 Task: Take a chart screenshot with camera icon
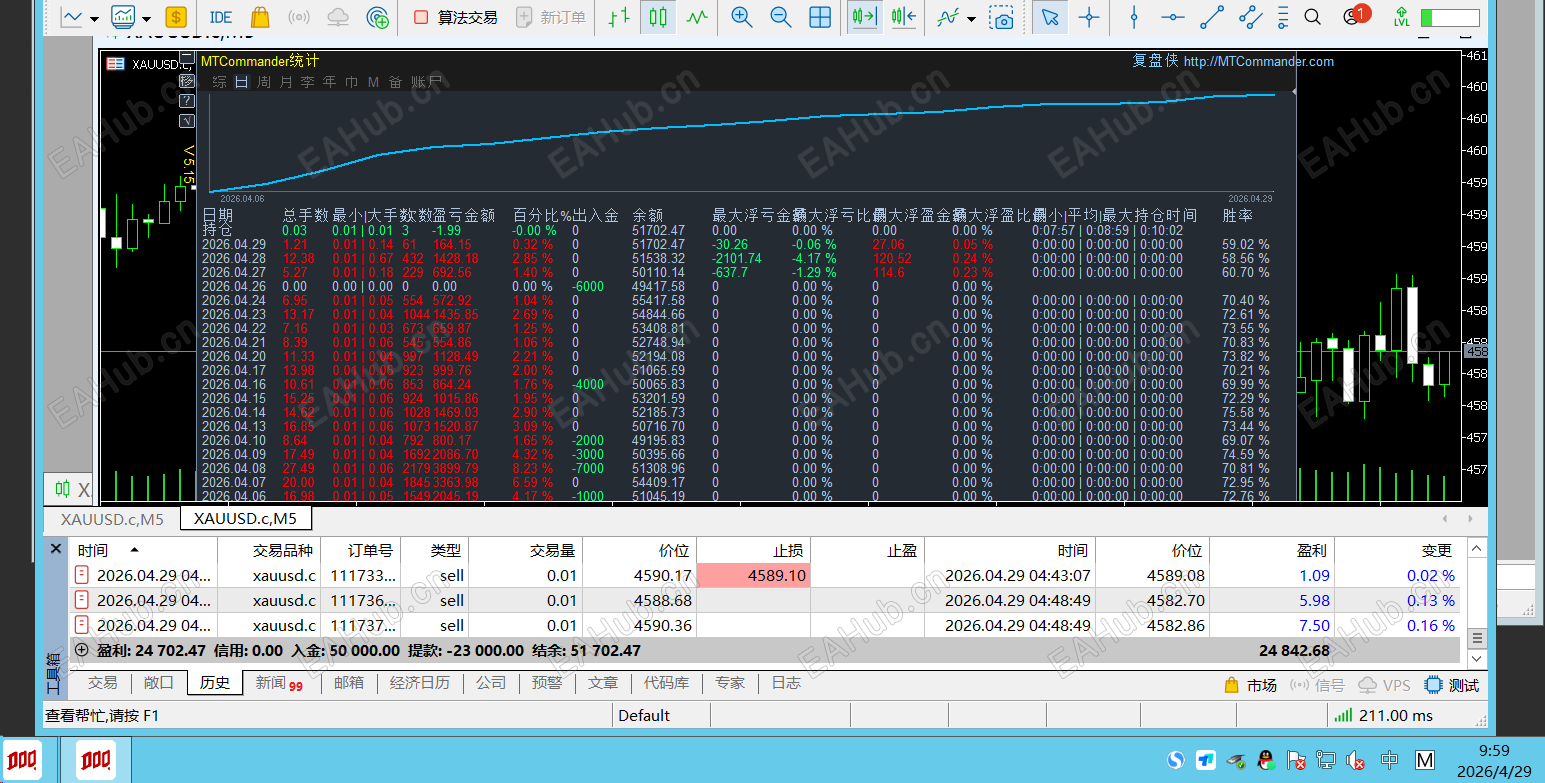click(x=1001, y=17)
